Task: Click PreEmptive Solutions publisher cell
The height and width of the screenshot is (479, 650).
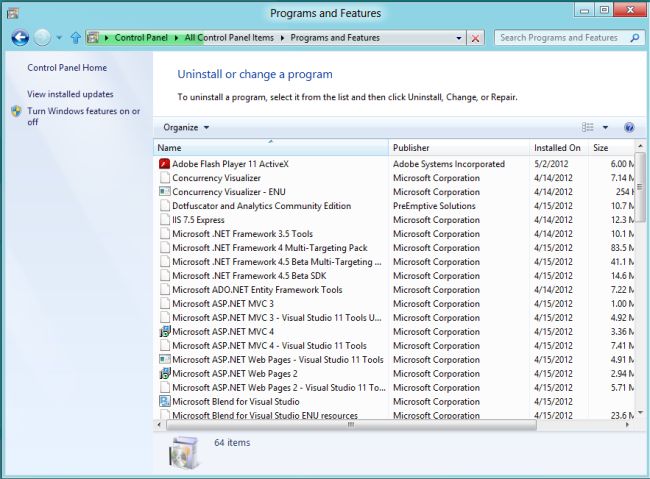Action: (434, 206)
